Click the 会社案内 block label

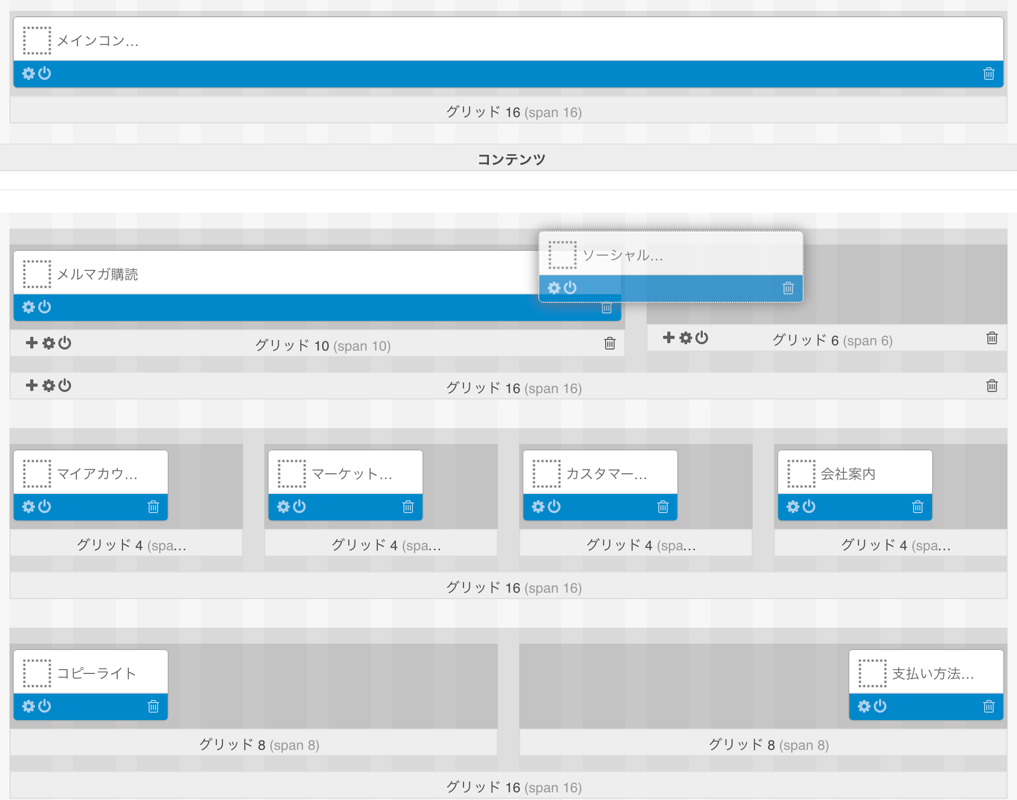click(x=848, y=474)
